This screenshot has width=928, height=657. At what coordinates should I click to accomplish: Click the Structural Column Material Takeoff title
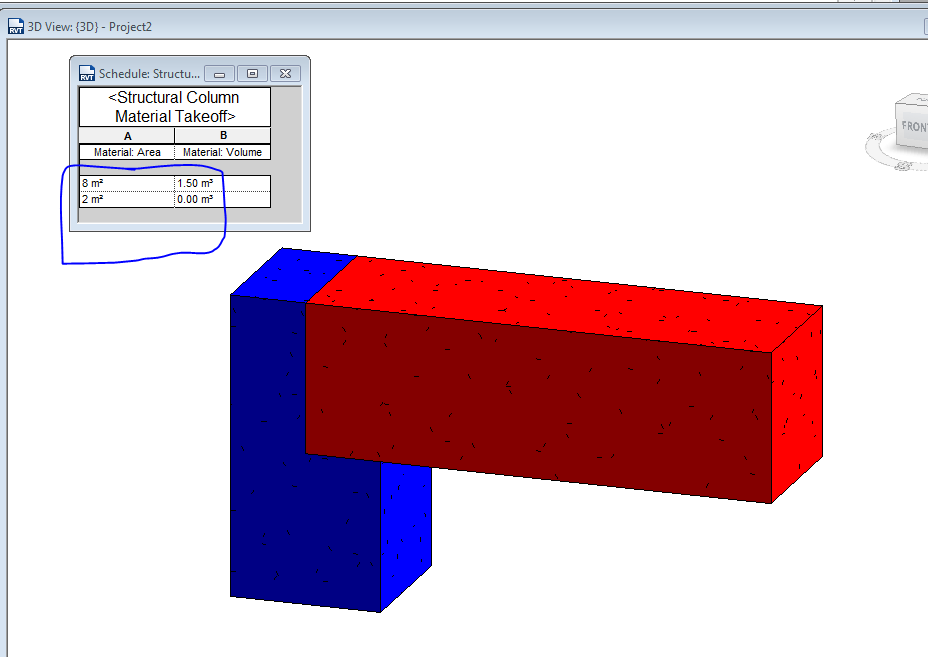pyautogui.click(x=173, y=105)
